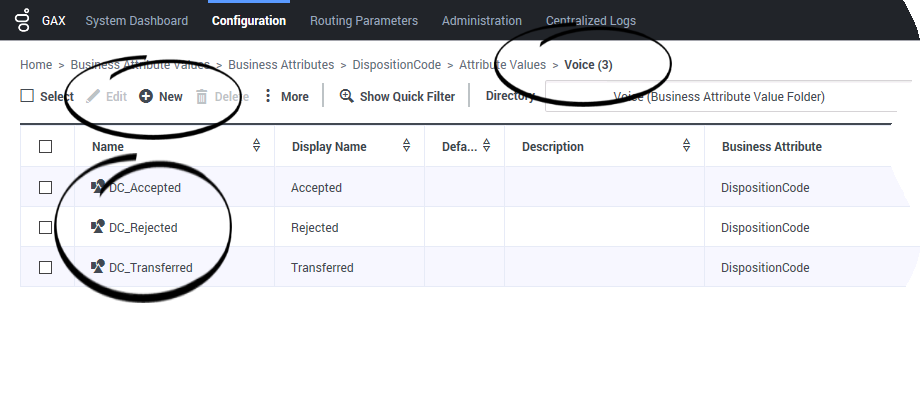Click the New plus icon

pos(146,97)
